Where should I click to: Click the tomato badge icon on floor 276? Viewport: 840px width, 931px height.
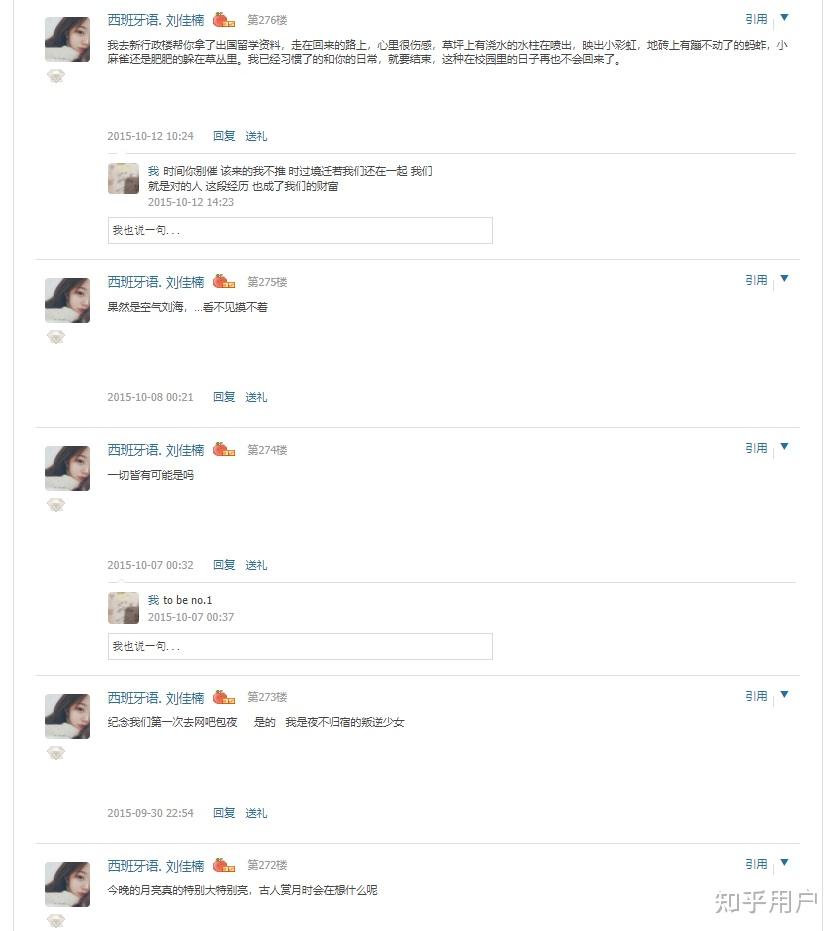pyautogui.click(x=224, y=20)
